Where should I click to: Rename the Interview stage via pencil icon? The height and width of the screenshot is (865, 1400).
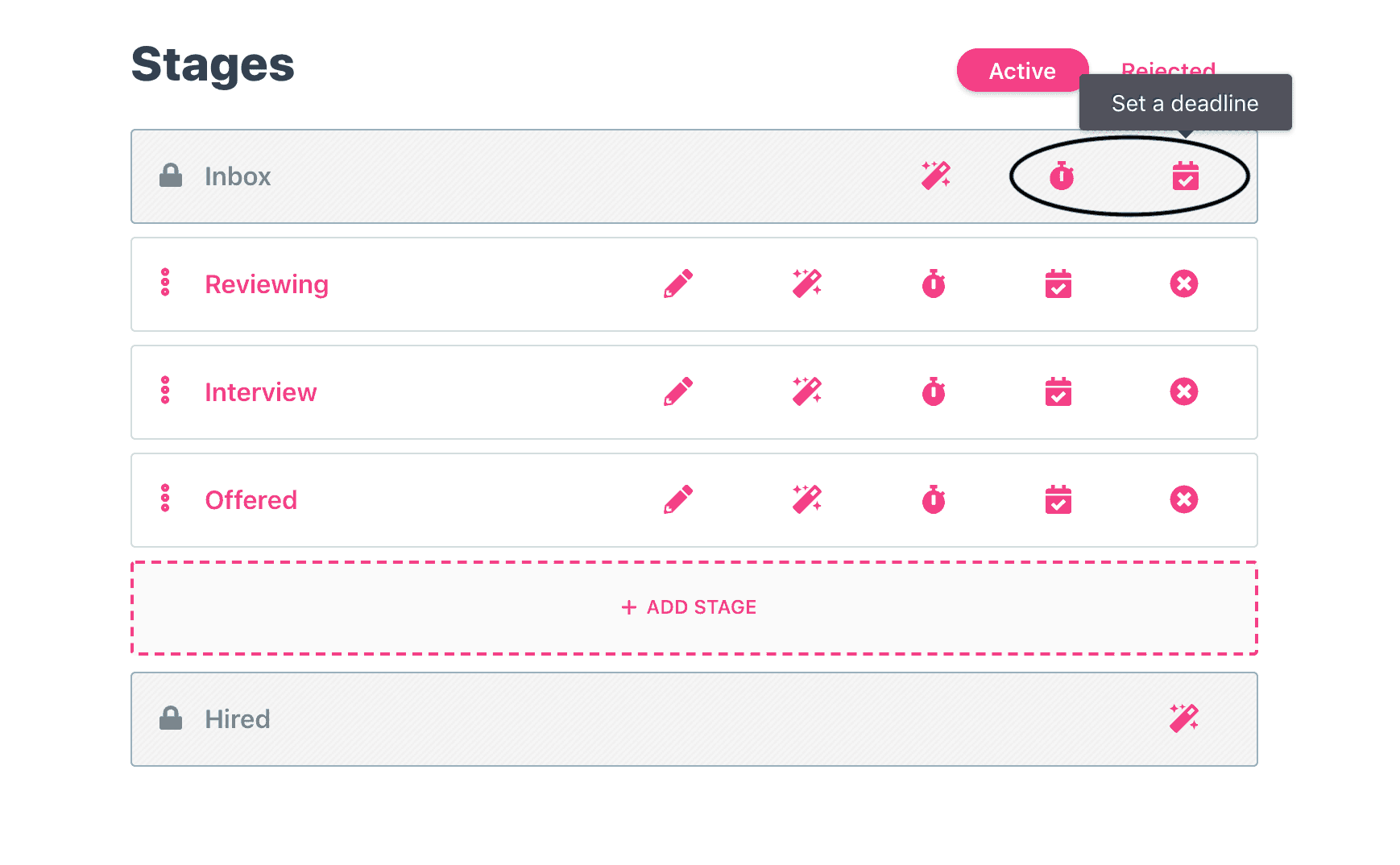[x=678, y=391]
